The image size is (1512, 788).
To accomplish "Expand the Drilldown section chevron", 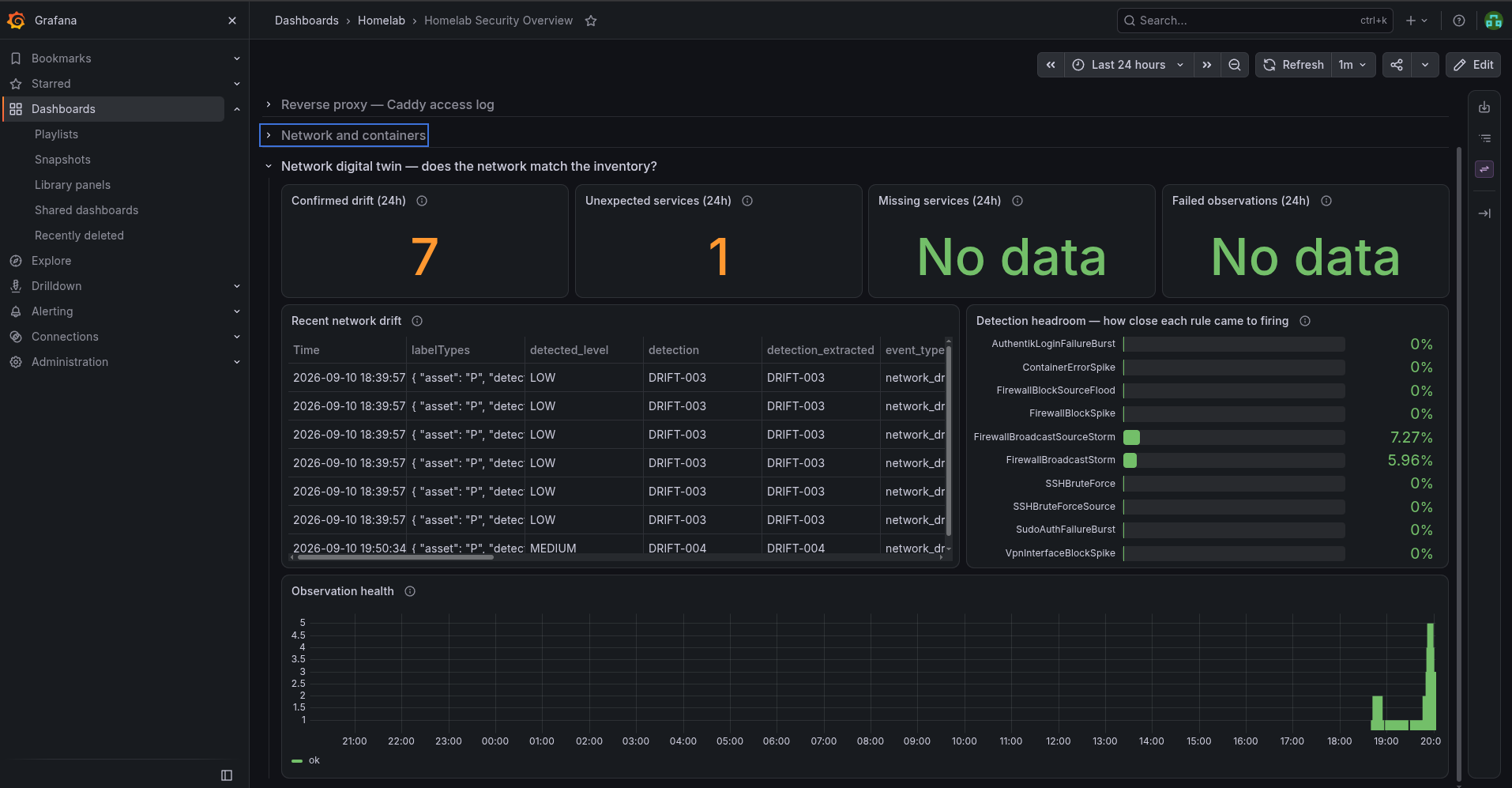I will coord(237,286).
